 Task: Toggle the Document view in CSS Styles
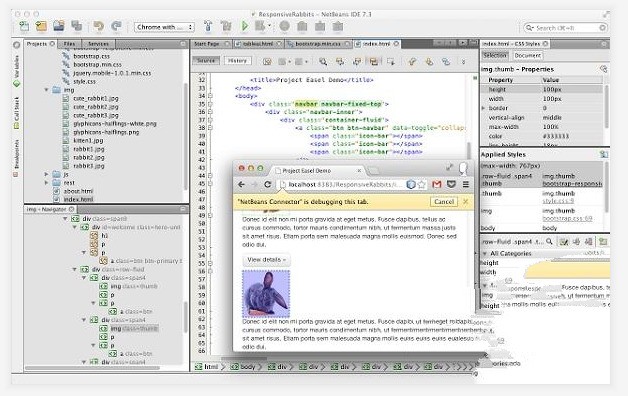coord(527,55)
